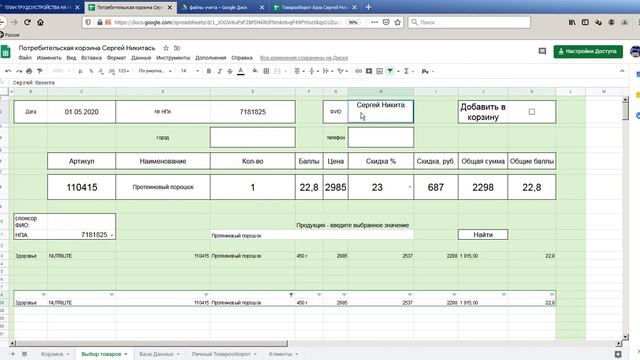Click the Настройки Доступа button

pos(588,51)
